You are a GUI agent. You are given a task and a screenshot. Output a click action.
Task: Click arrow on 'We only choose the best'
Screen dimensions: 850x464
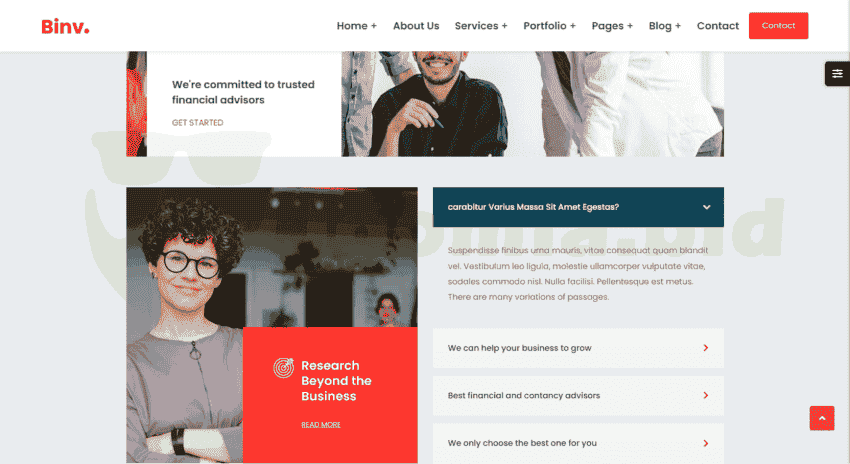[706, 443]
